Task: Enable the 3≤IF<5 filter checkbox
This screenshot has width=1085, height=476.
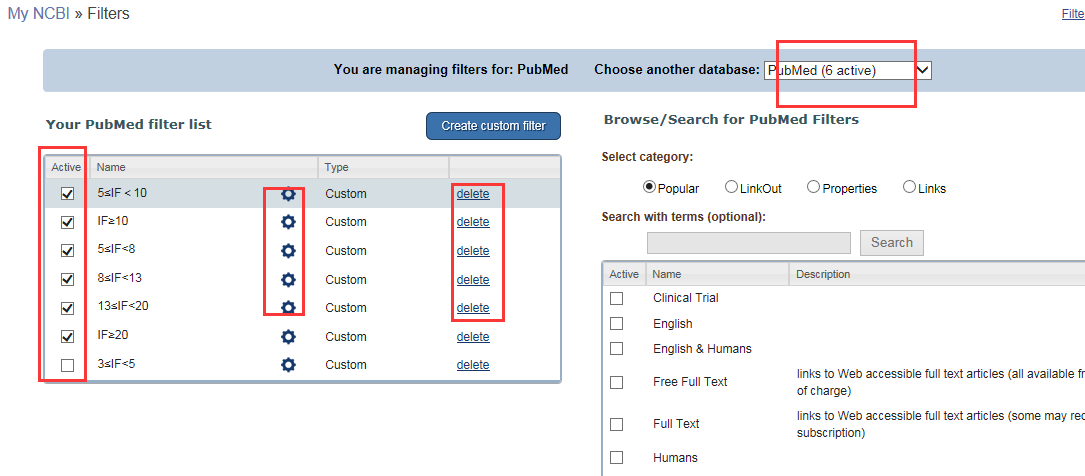Action: pyautogui.click(x=67, y=365)
